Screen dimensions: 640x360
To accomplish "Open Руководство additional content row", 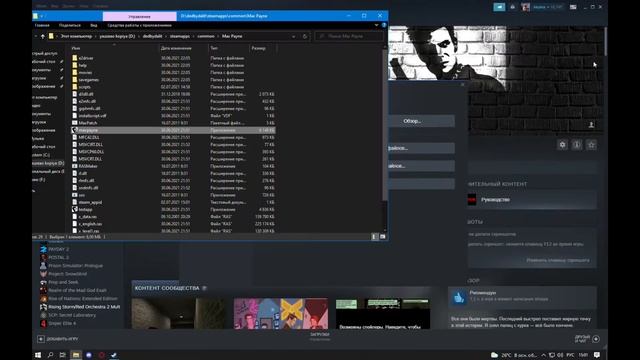I will pos(532,200).
